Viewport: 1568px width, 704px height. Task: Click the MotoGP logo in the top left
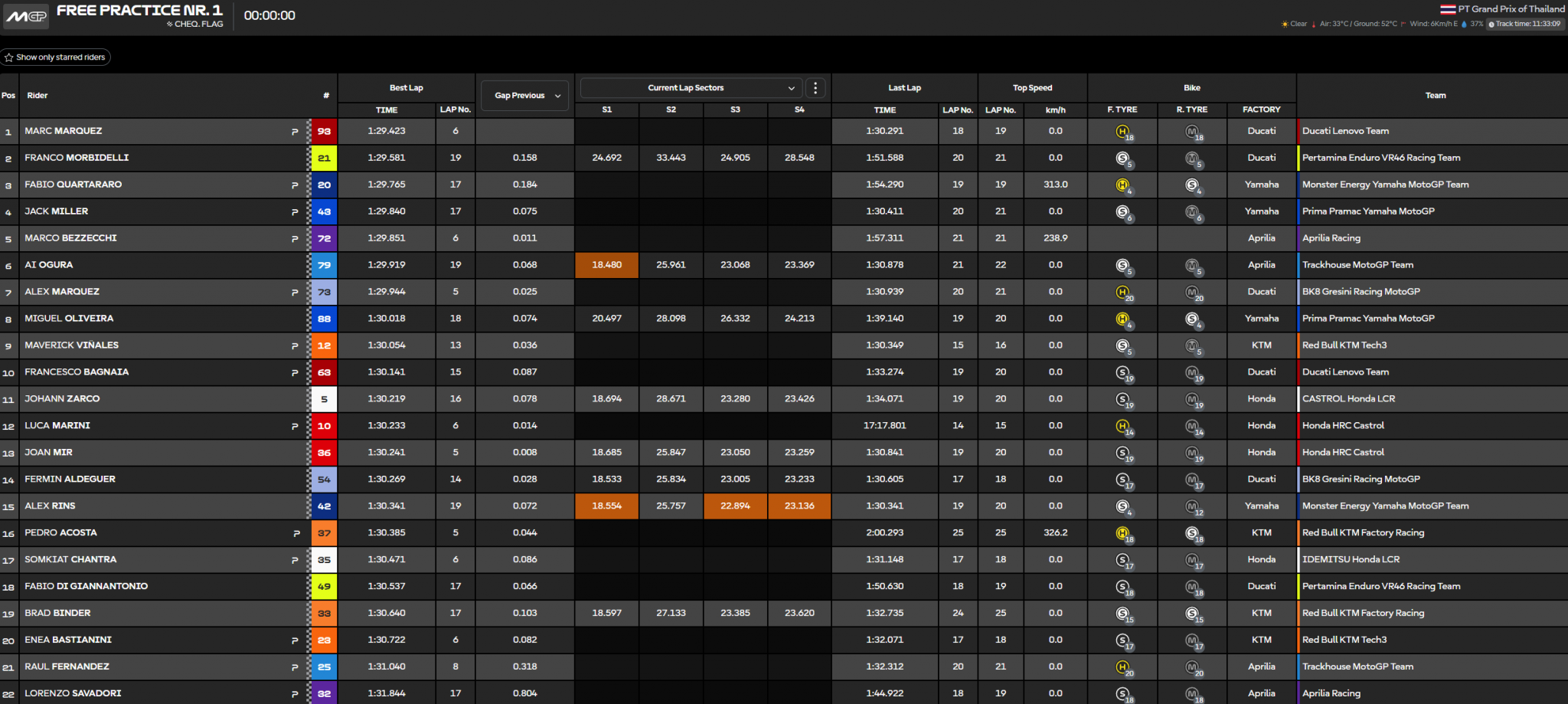point(25,16)
